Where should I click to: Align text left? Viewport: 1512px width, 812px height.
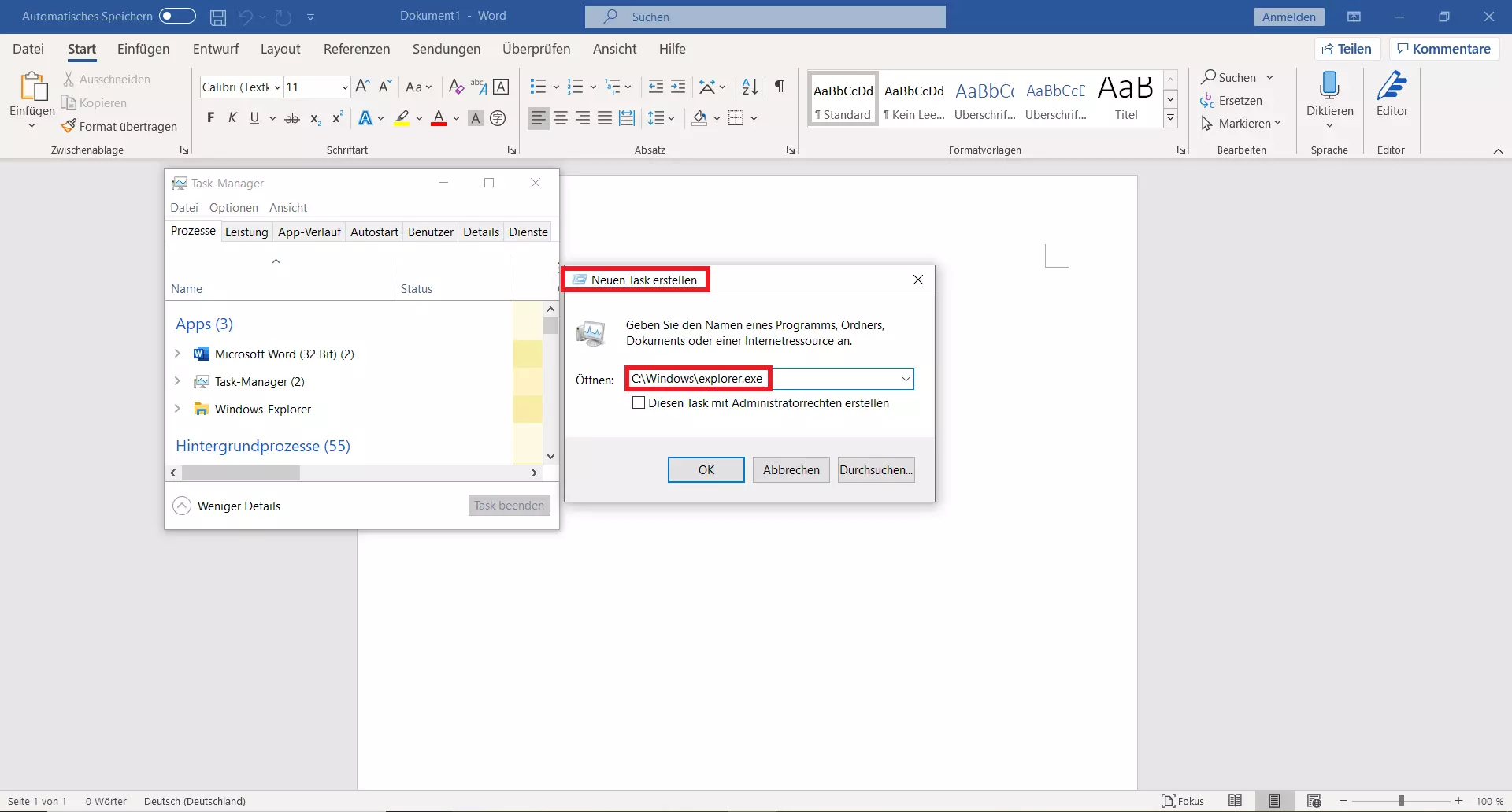point(538,118)
